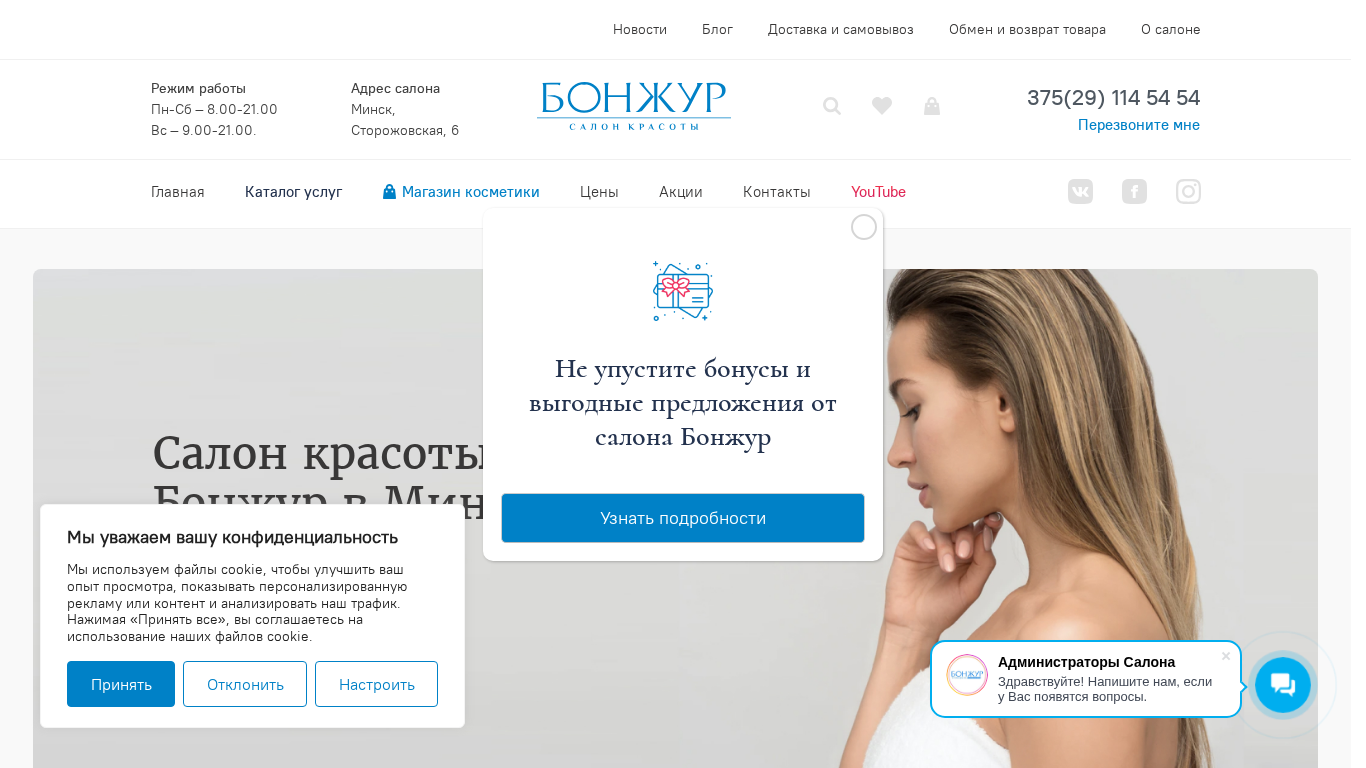
Task: Close the bonus offer popup
Action: (864, 227)
